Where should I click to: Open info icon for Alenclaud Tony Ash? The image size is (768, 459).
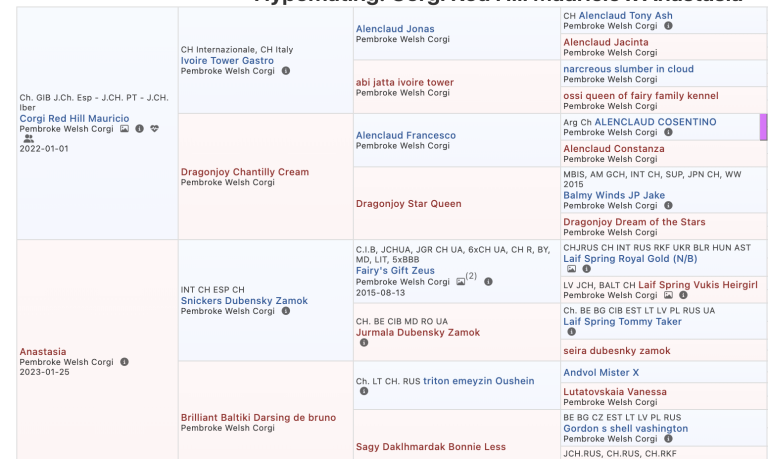(668, 26)
